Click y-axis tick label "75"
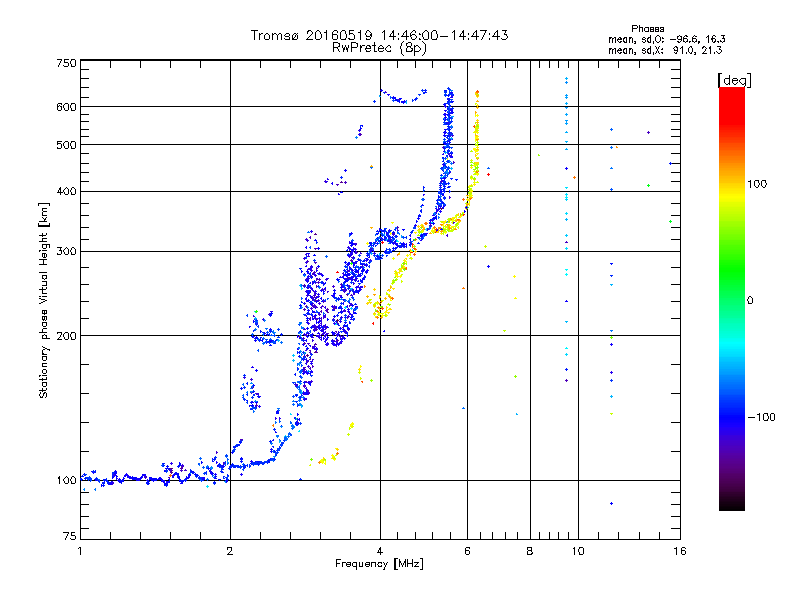 (x=70, y=536)
